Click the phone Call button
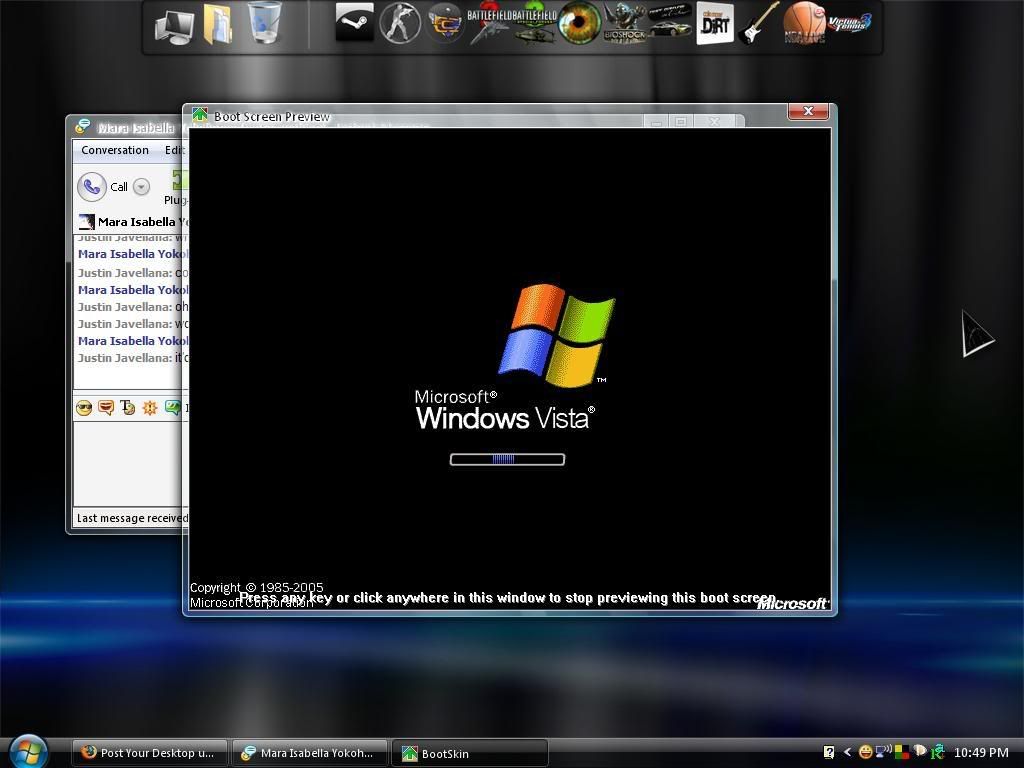The width and height of the screenshot is (1024, 768). (x=92, y=187)
